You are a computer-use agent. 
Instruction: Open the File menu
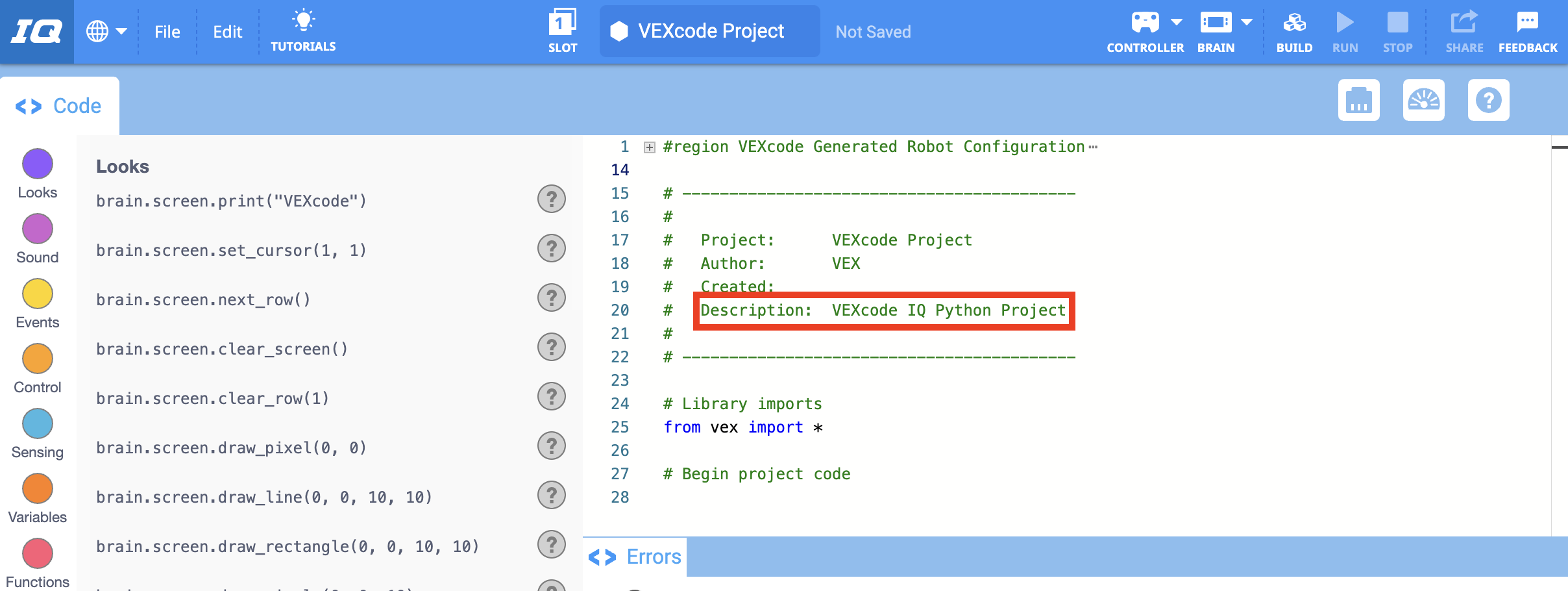(167, 31)
